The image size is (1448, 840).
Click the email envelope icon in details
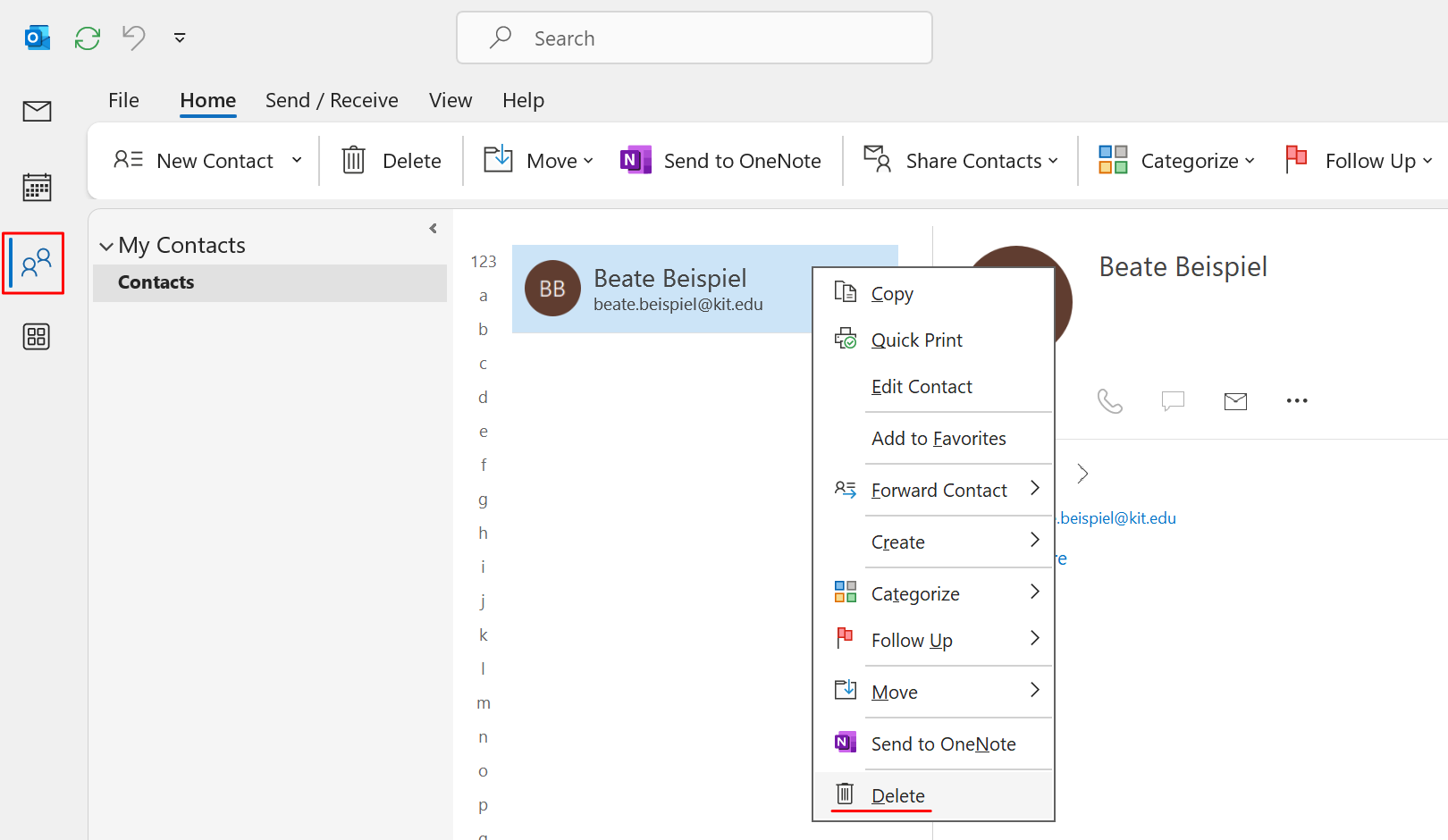tap(1235, 401)
